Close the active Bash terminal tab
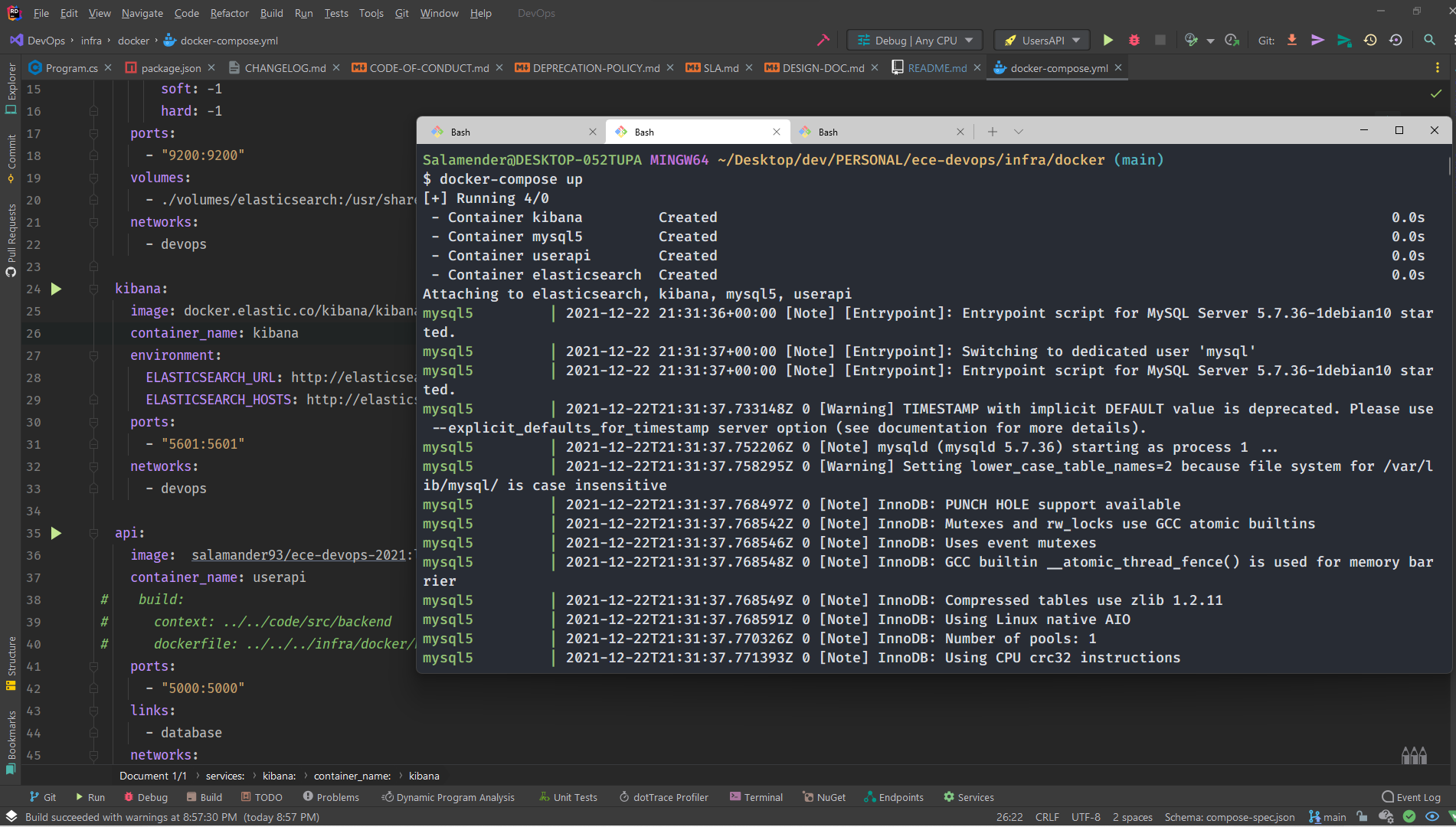This screenshot has width=1456, height=827. (776, 132)
